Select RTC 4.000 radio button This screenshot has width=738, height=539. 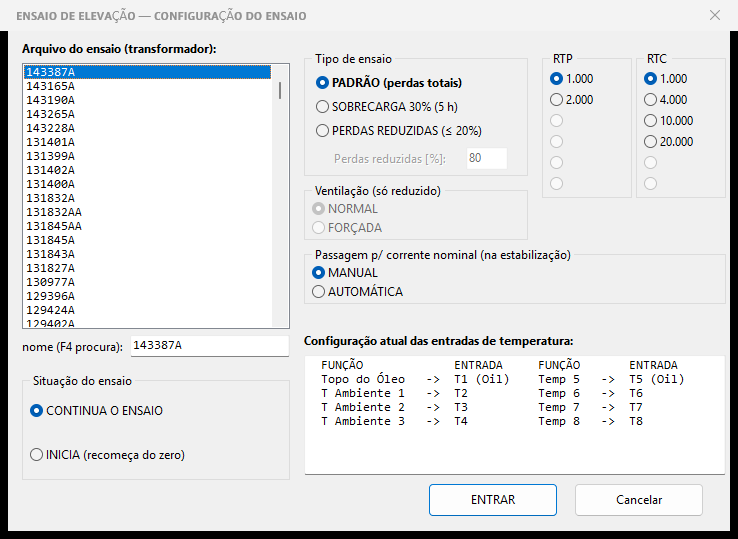pos(666,100)
